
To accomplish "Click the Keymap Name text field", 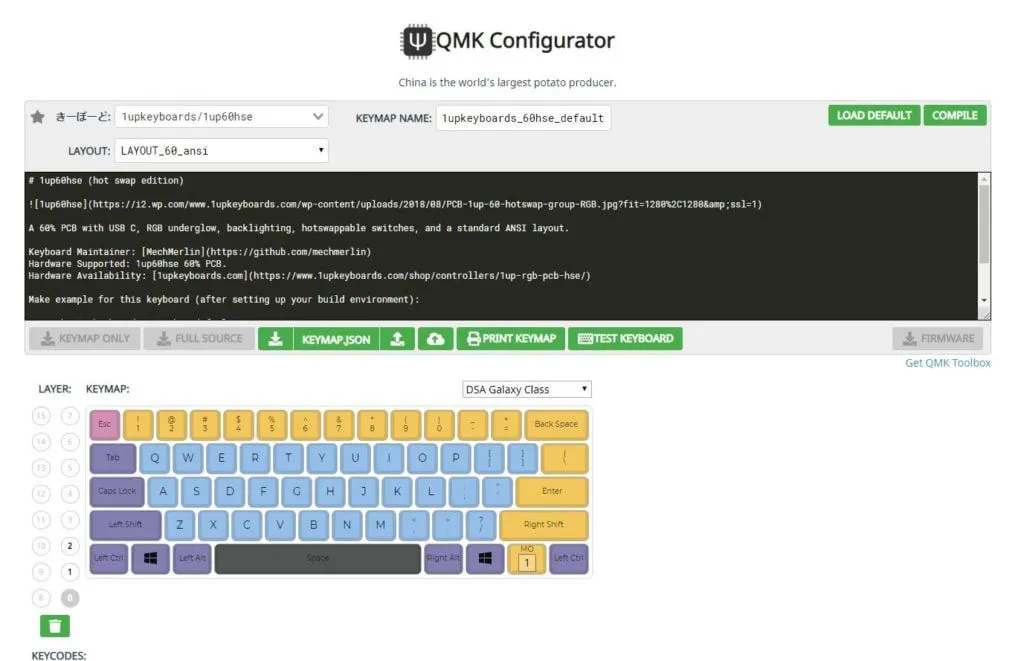I will pos(522,118).
